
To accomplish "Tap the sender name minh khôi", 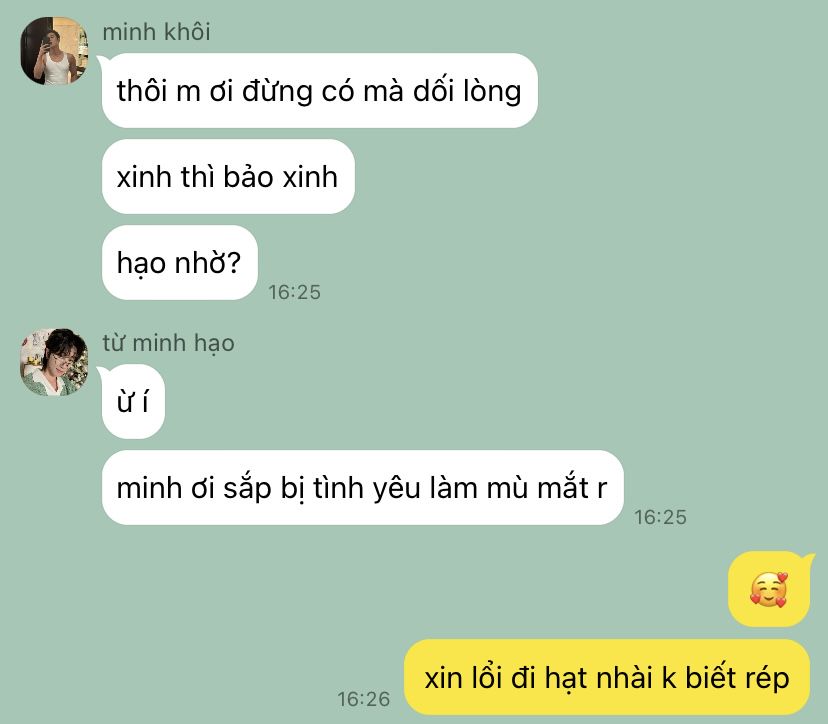I will [156, 32].
